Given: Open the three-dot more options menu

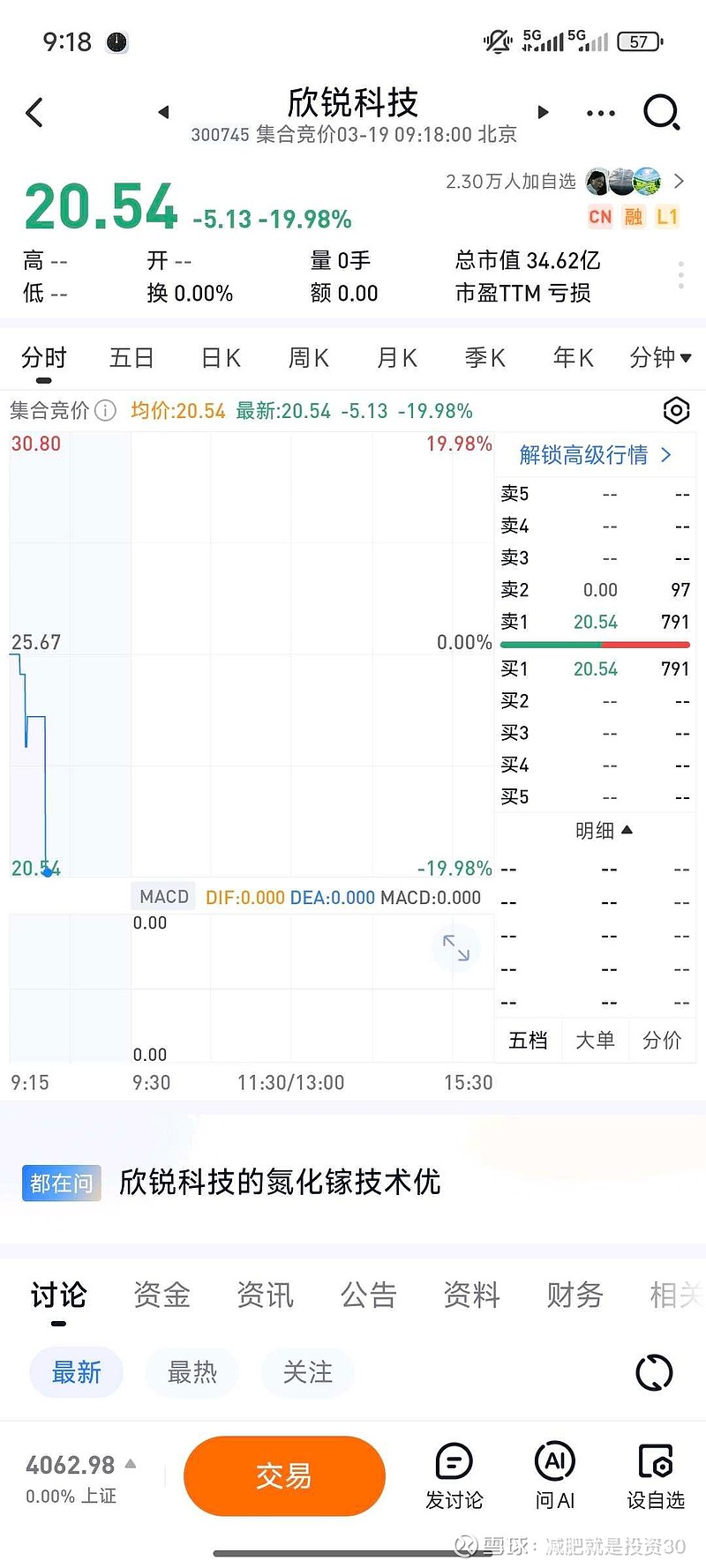Looking at the screenshot, I should (600, 113).
